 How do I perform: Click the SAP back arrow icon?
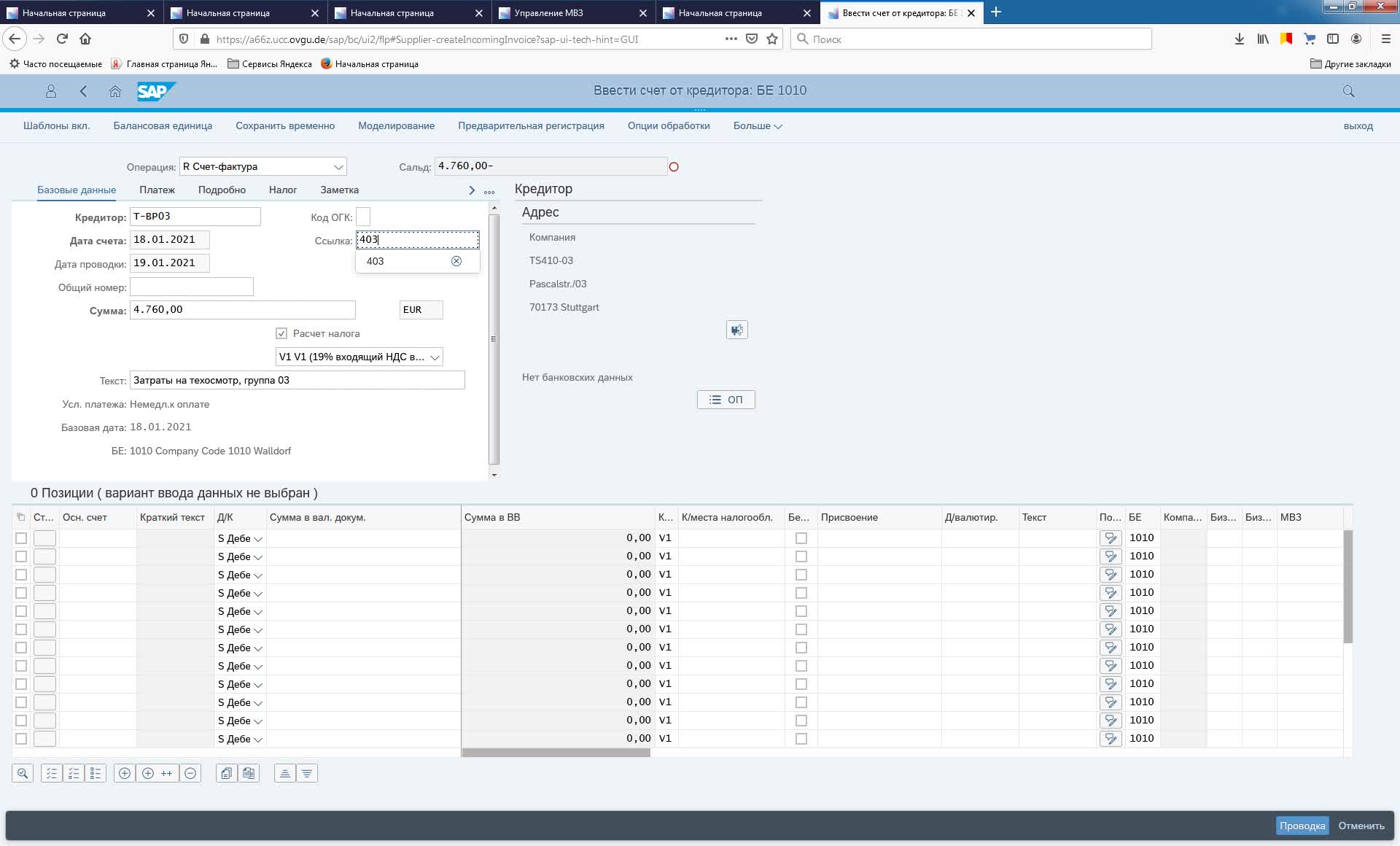tap(83, 91)
